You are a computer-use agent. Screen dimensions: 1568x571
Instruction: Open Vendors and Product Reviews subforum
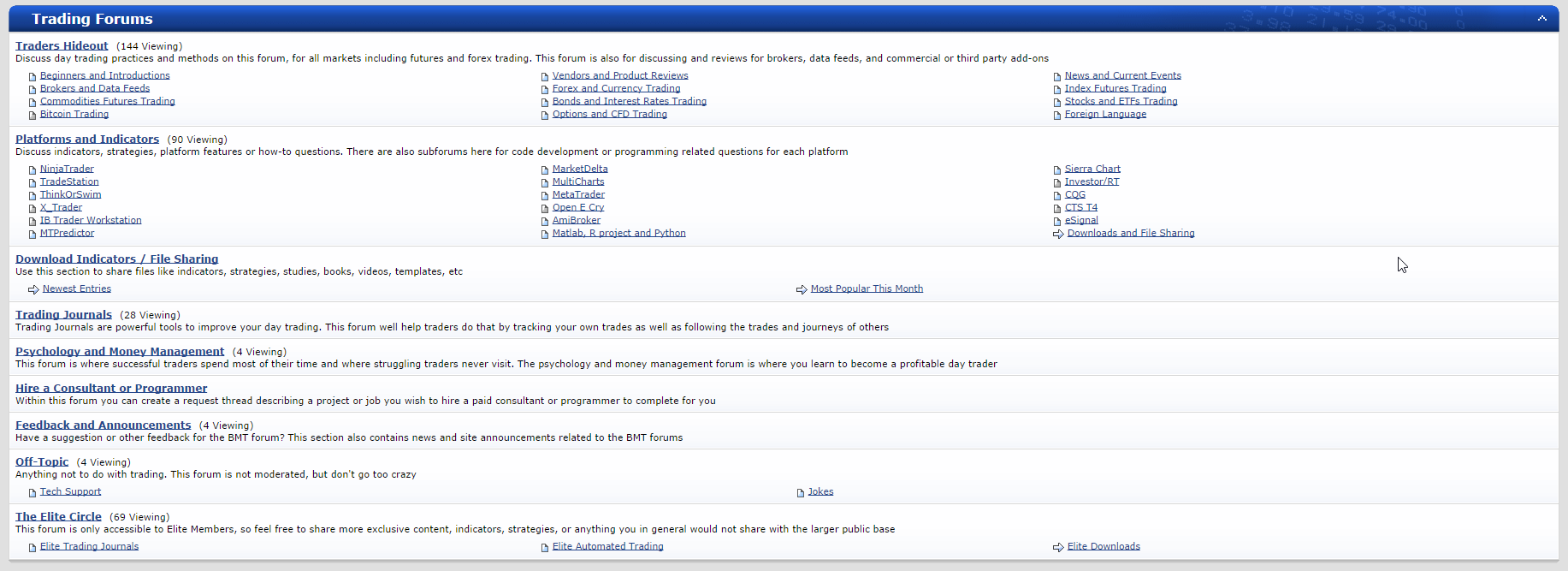pyautogui.click(x=620, y=75)
